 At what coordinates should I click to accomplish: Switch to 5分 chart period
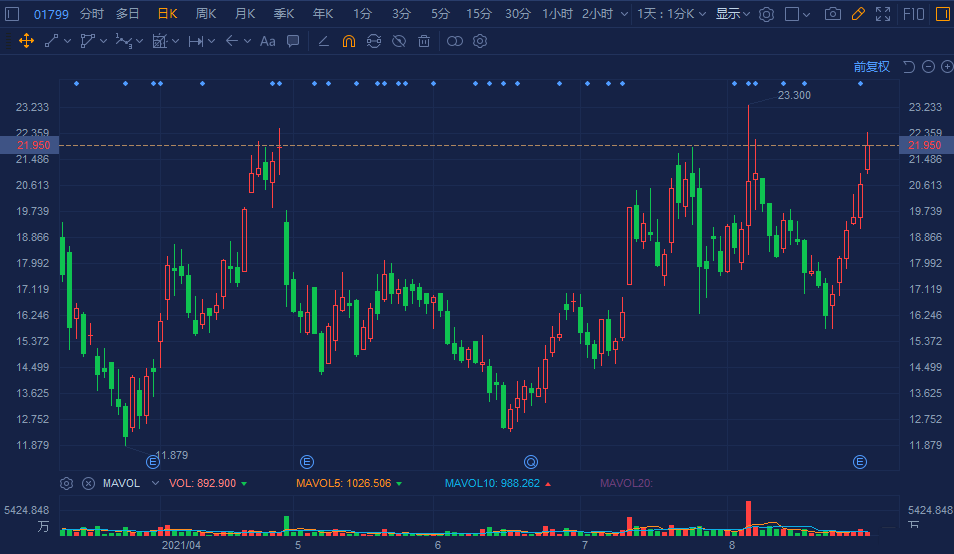tap(440, 14)
